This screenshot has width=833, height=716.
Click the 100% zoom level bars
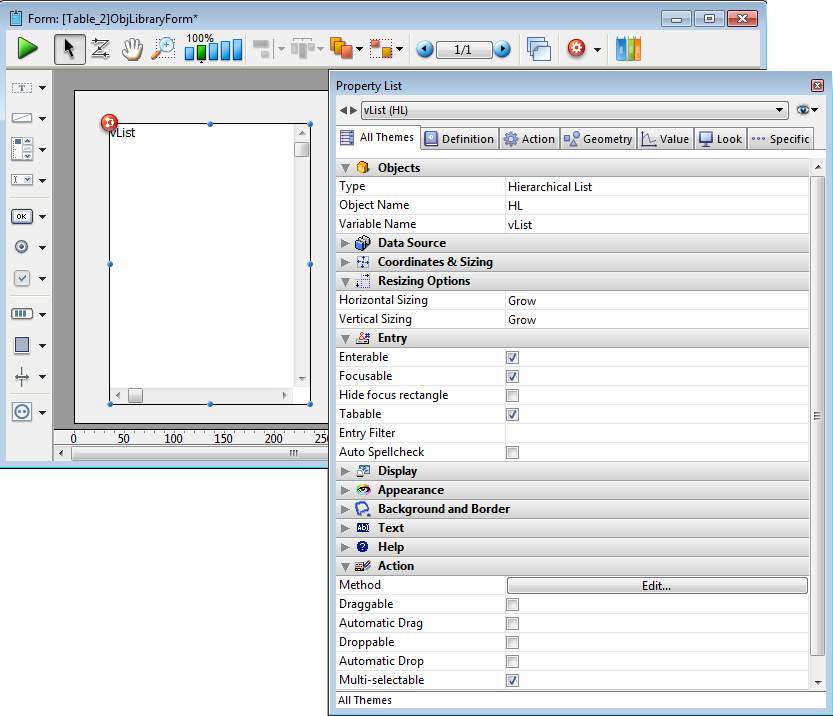[213, 49]
